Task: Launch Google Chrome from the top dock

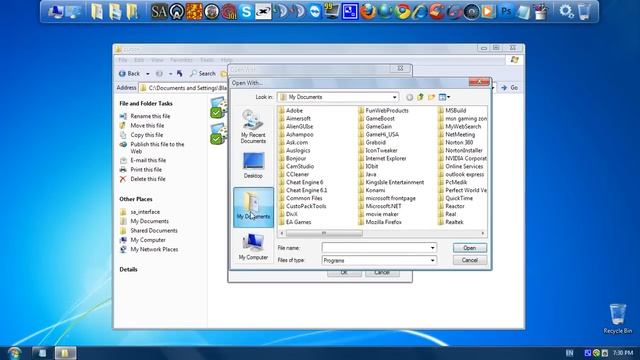Action: point(402,11)
